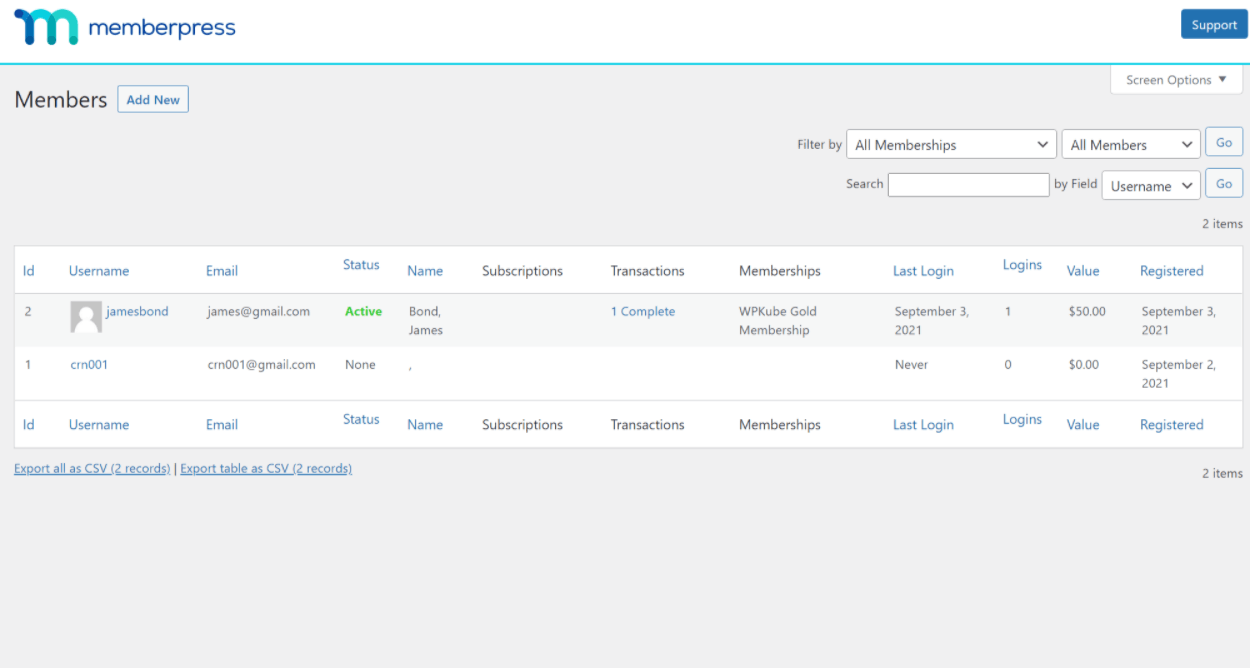Screen dimensions: 1250x668
Task: Sort by Last Login in top header
Action: (x=923, y=271)
